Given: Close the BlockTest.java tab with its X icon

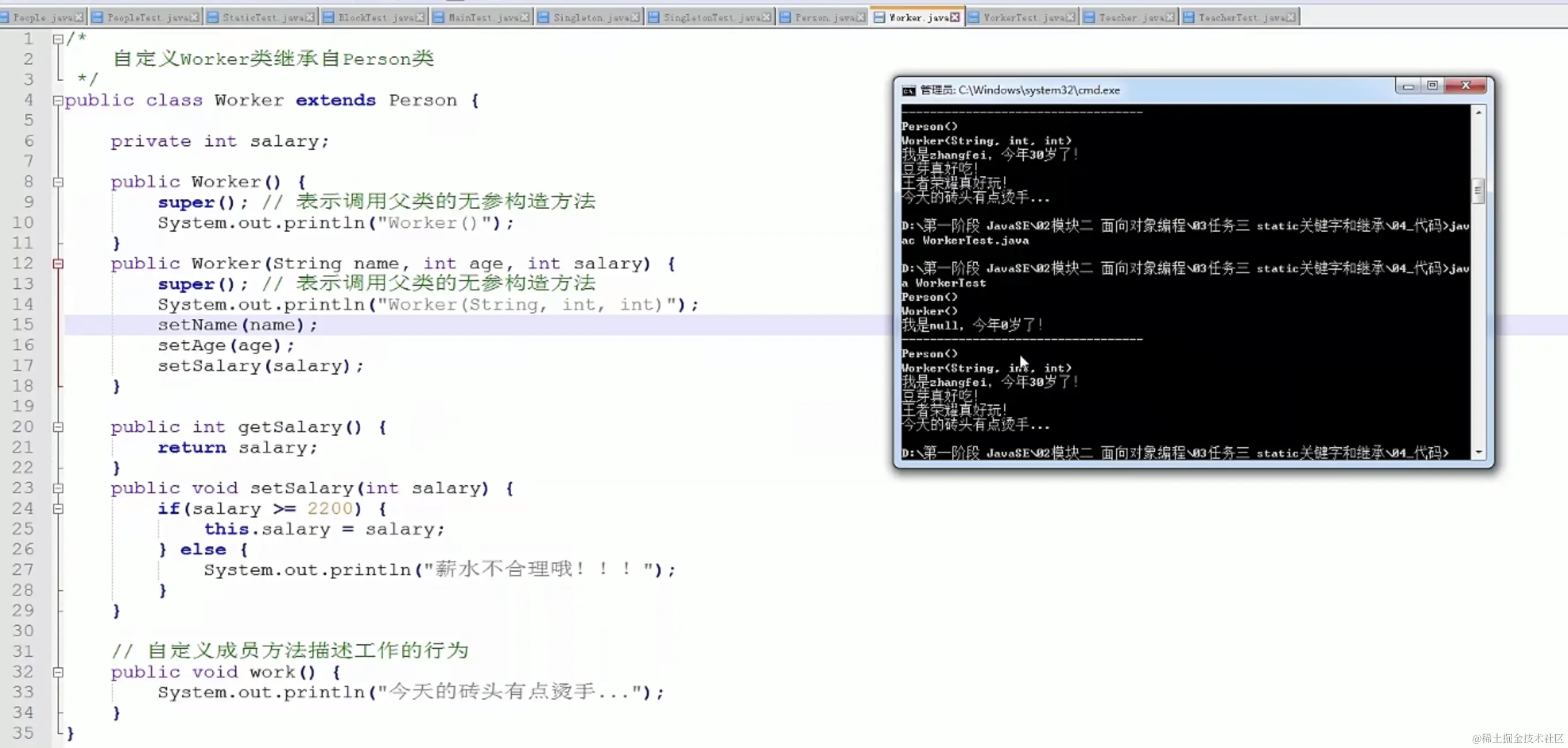Looking at the screenshot, I should [x=420, y=18].
